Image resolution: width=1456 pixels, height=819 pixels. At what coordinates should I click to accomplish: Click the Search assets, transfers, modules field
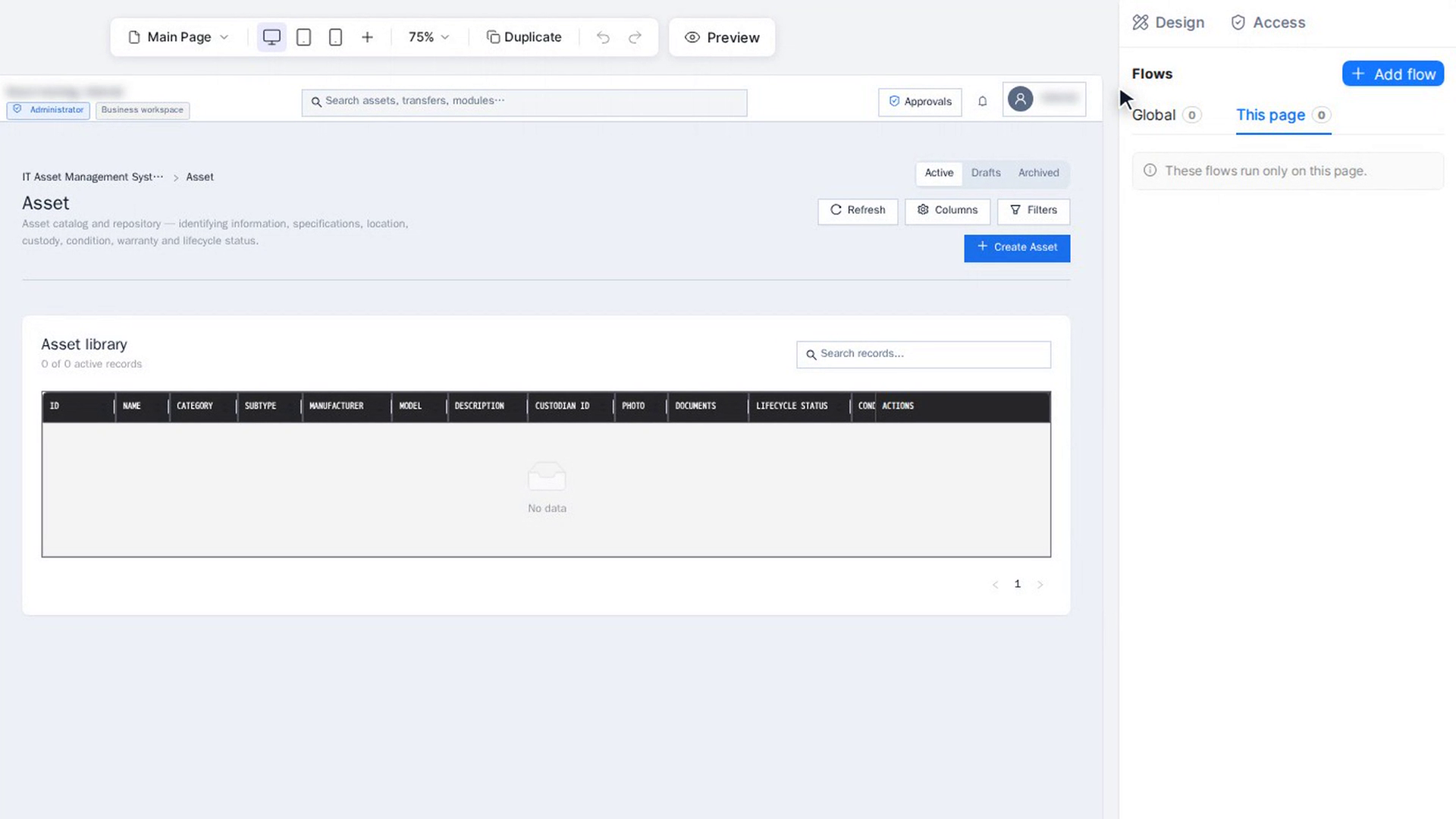(x=524, y=102)
